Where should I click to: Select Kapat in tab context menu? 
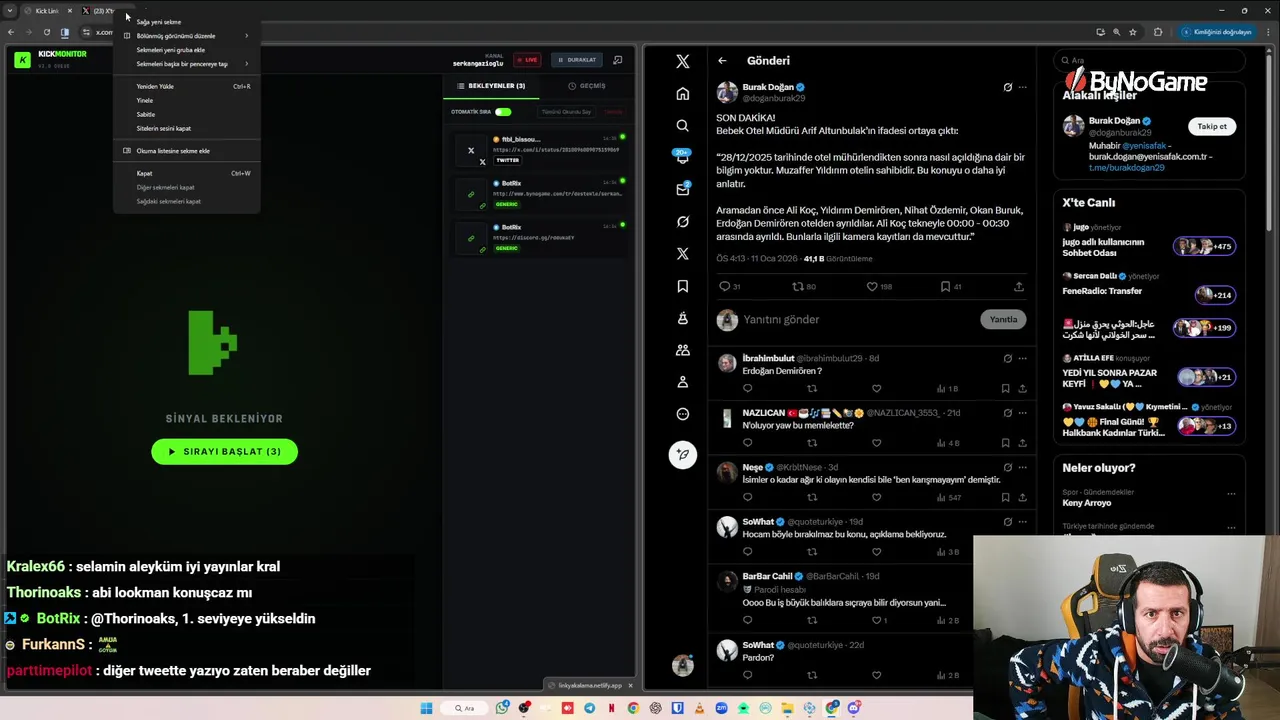point(186,173)
